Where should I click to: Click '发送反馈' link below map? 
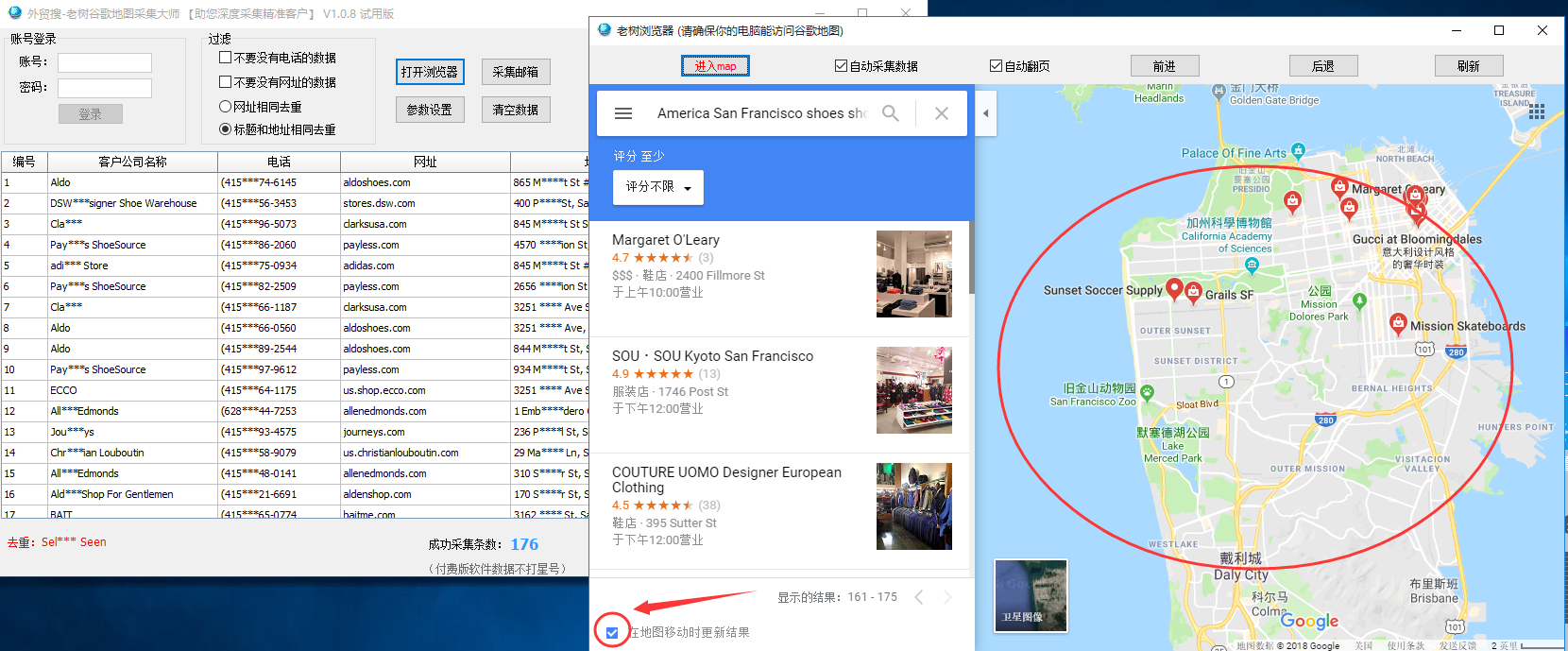pos(1457,645)
